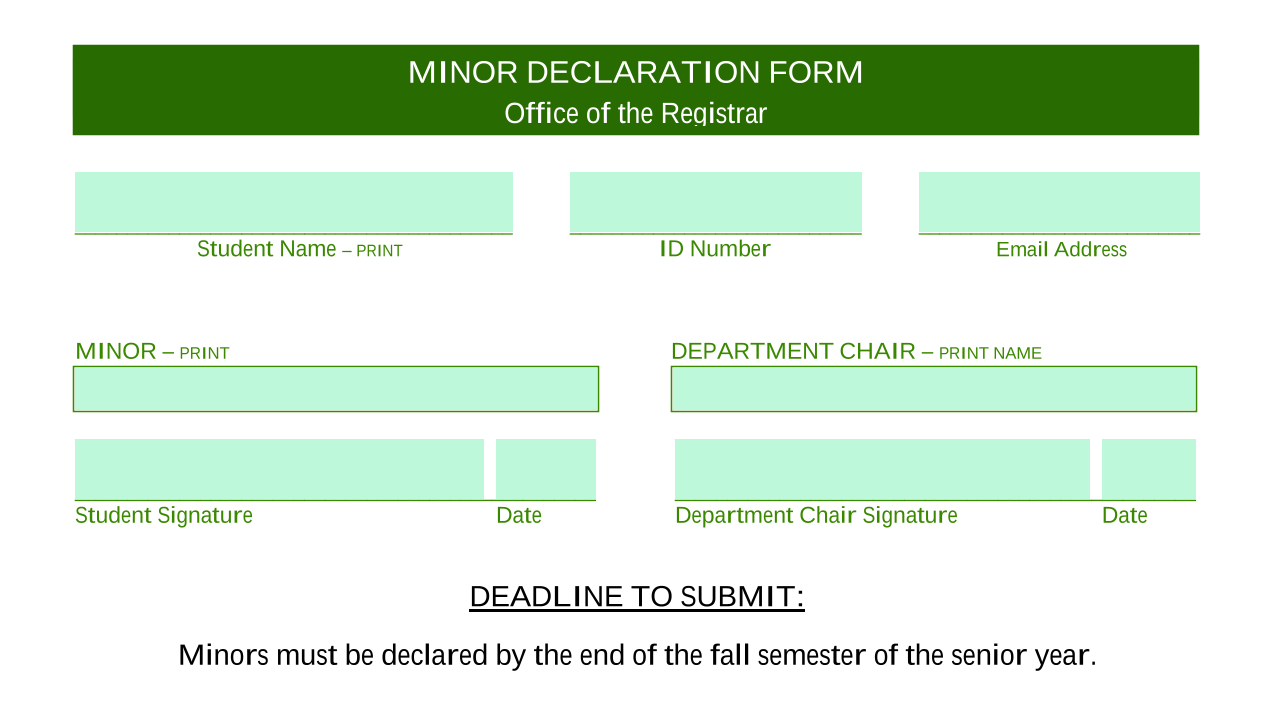Image resolution: width=1275 pixels, height=706 pixels.
Task: Click the MINOR print text box
Action: click(336, 389)
